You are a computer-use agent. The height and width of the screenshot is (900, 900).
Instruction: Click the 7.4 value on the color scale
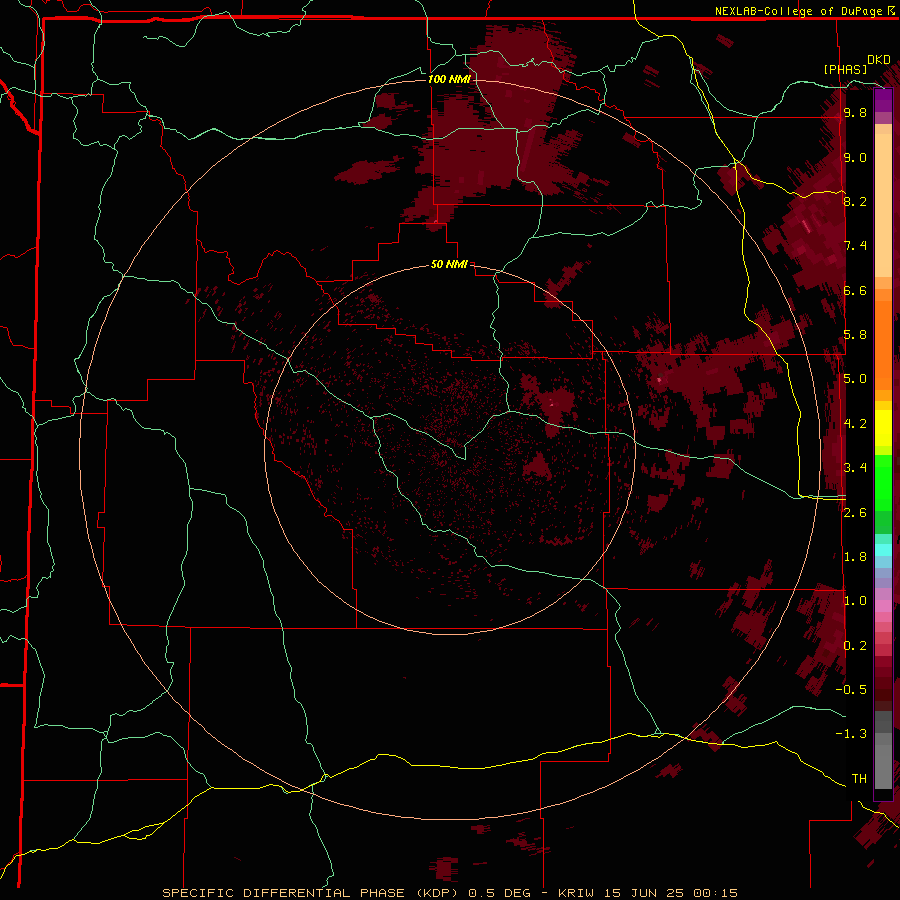pos(855,246)
